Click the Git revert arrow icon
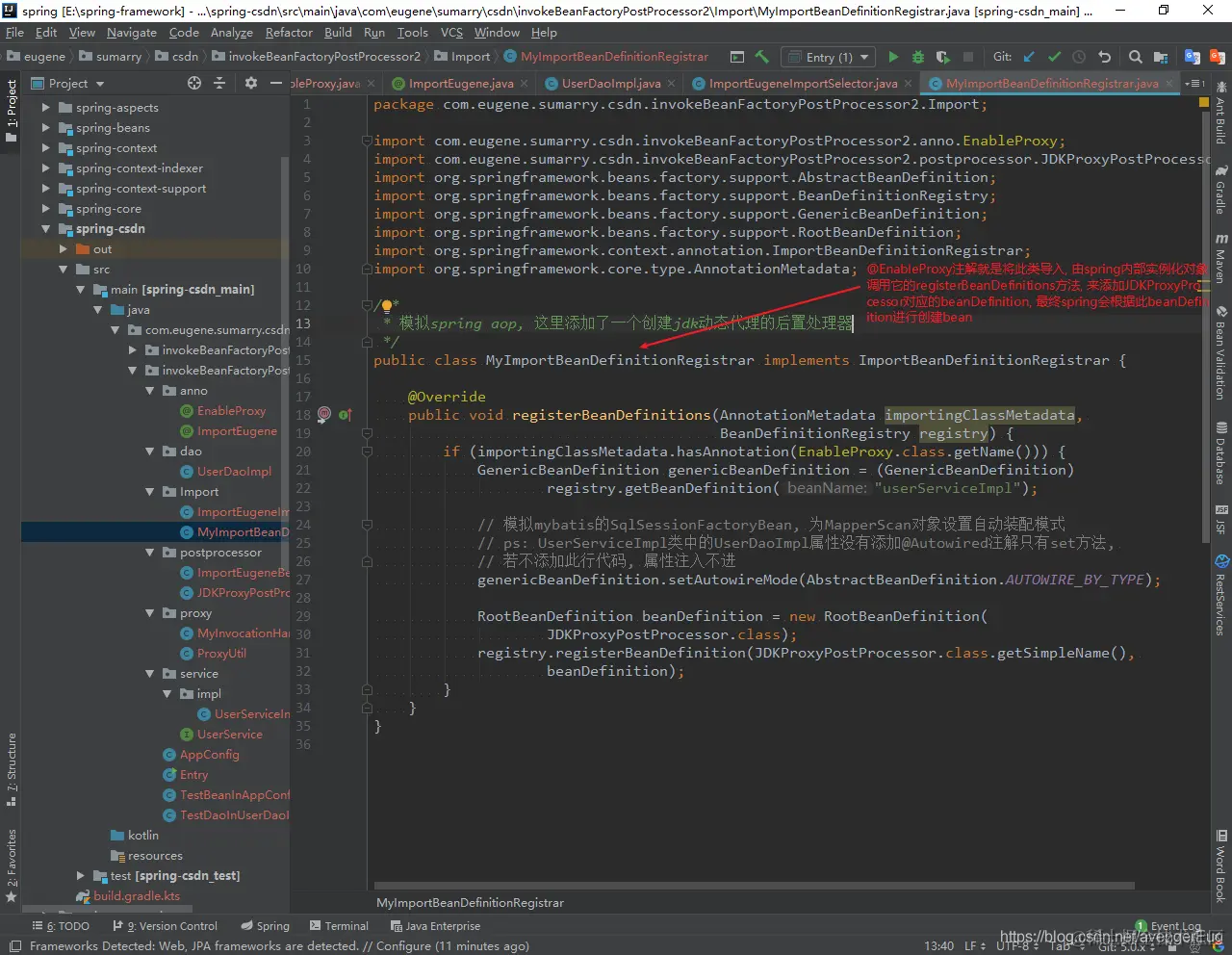Image resolution: width=1232 pixels, height=955 pixels. click(1104, 57)
